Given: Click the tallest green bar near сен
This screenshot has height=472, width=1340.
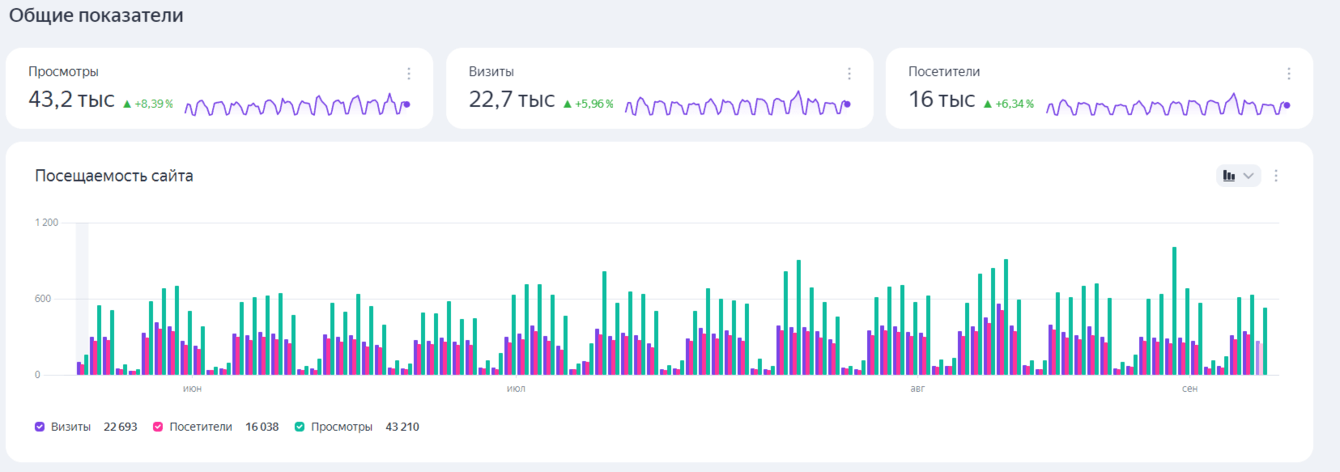Looking at the screenshot, I should pos(1174,311).
